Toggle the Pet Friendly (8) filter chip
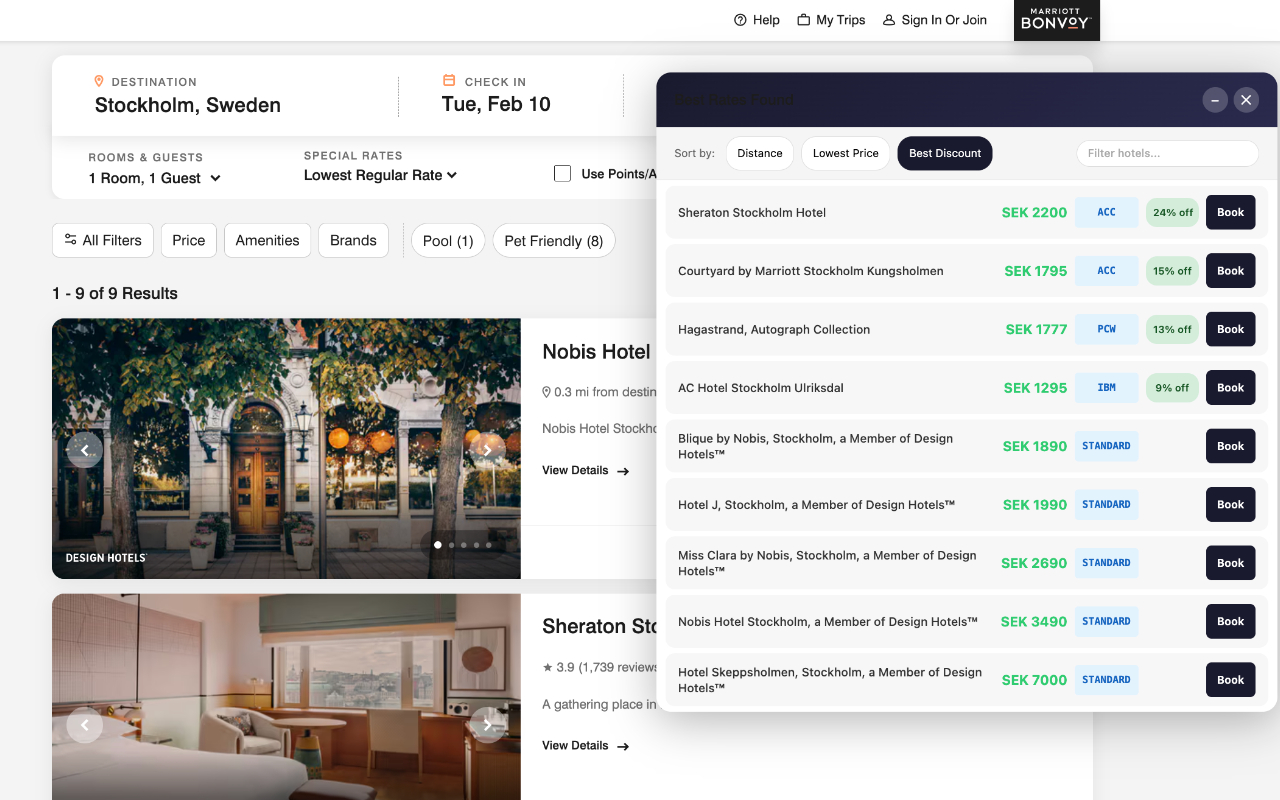 click(x=554, y=240)
